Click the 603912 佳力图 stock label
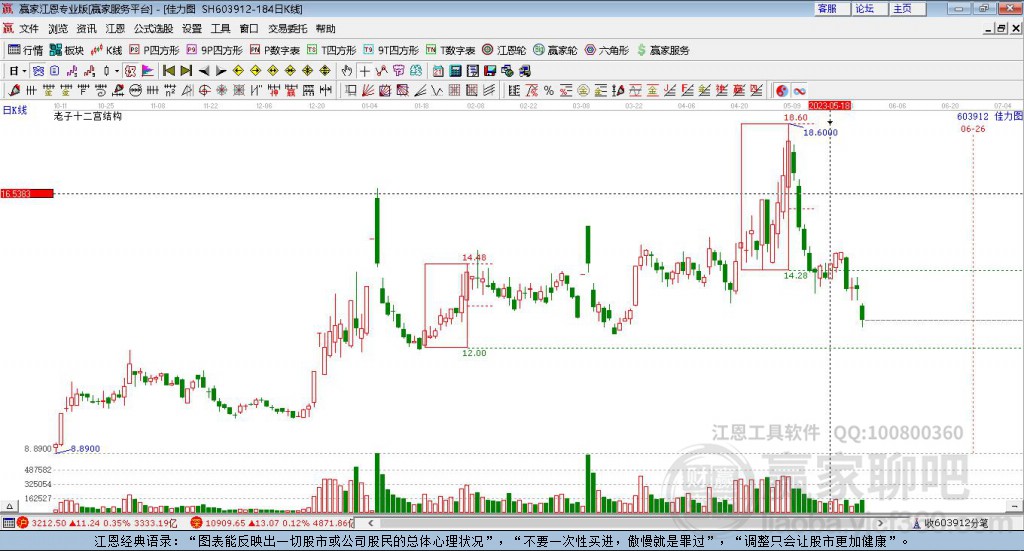Image resolution: width=1024 pixels, height=551 pixels. pos(989,116)
